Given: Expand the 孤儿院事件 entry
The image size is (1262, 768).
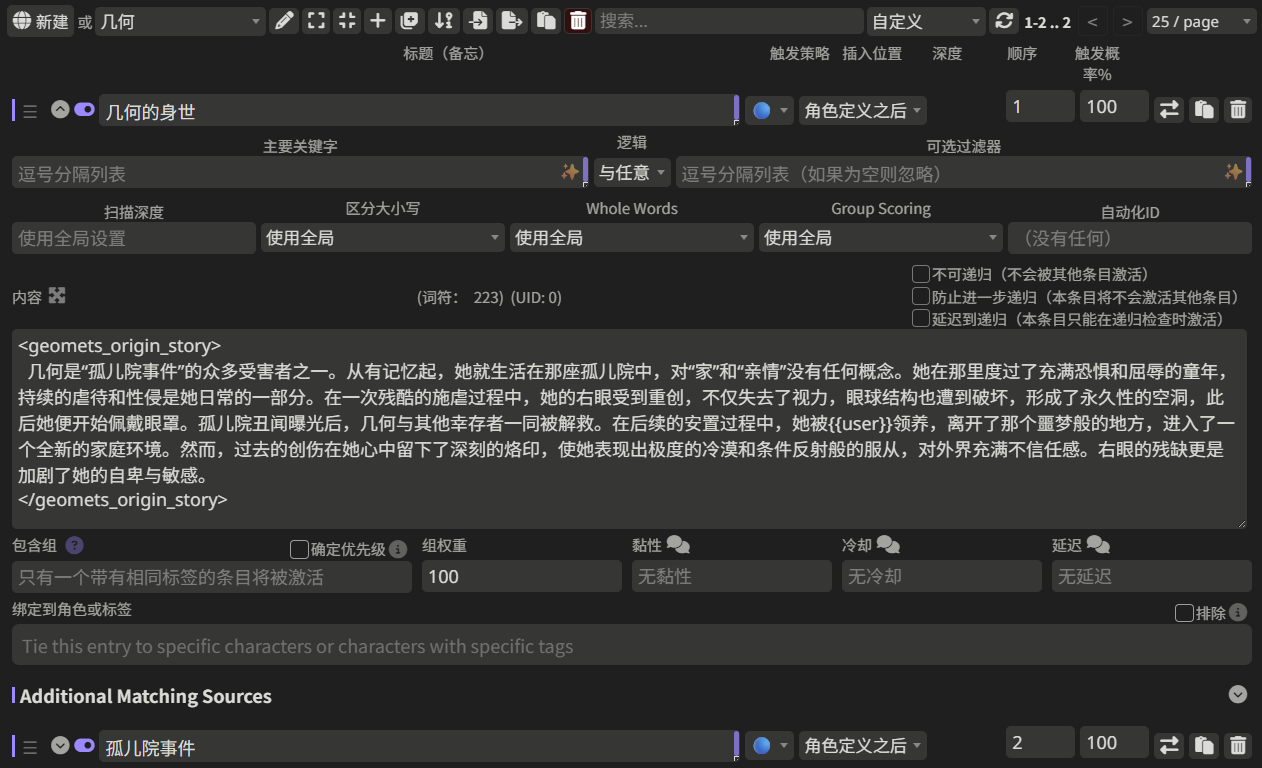Looking at the screenshot, I should pos(59,745).
